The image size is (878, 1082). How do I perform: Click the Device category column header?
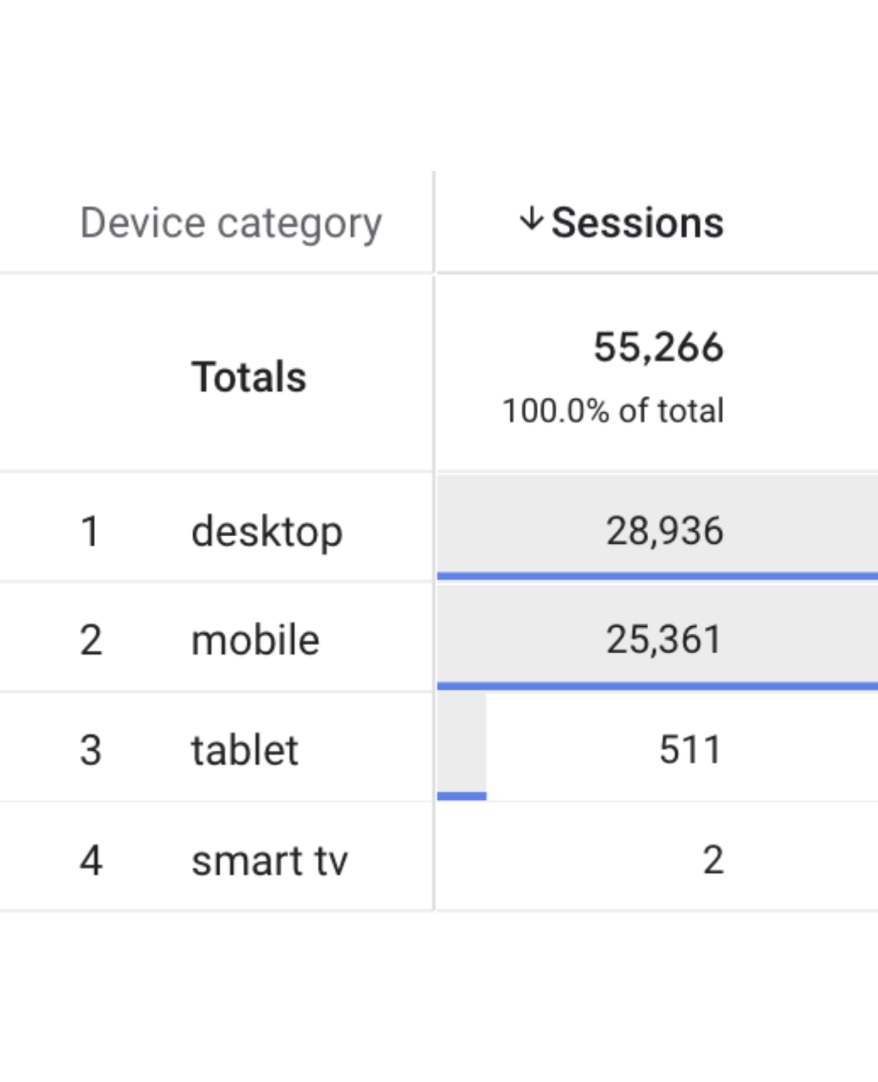232,222
